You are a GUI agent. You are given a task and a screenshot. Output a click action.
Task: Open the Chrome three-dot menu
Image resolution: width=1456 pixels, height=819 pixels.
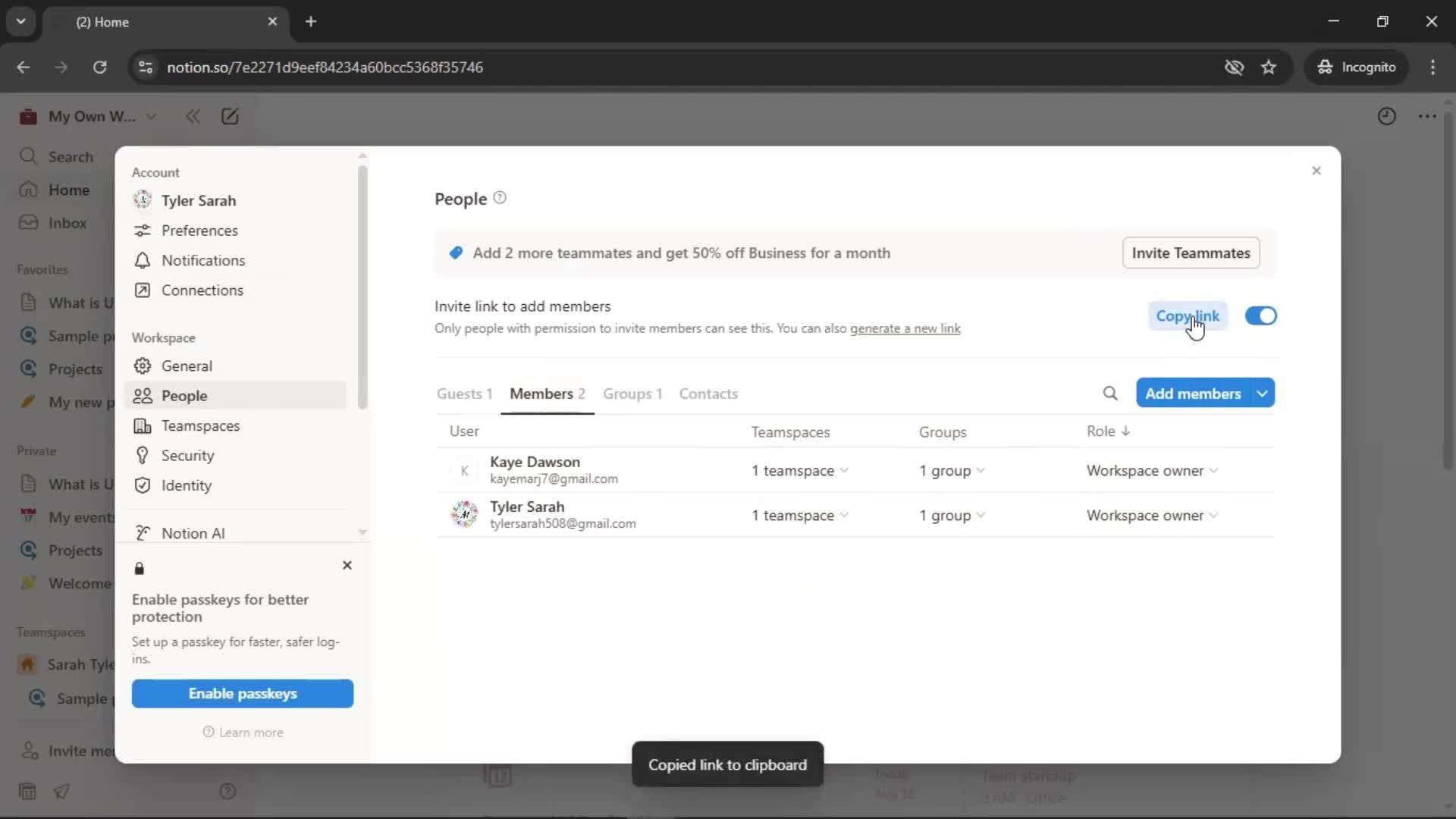tap(1432, 67)
